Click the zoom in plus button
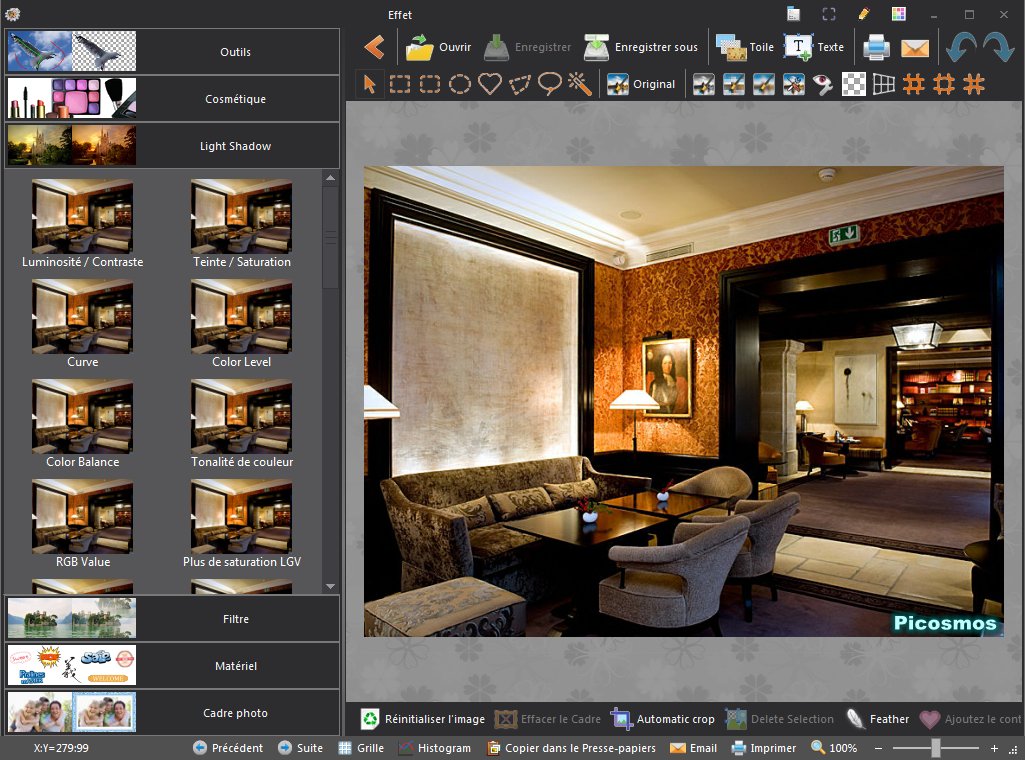Viewport: 1025px width, 760px height. click(x=994, y=748)
